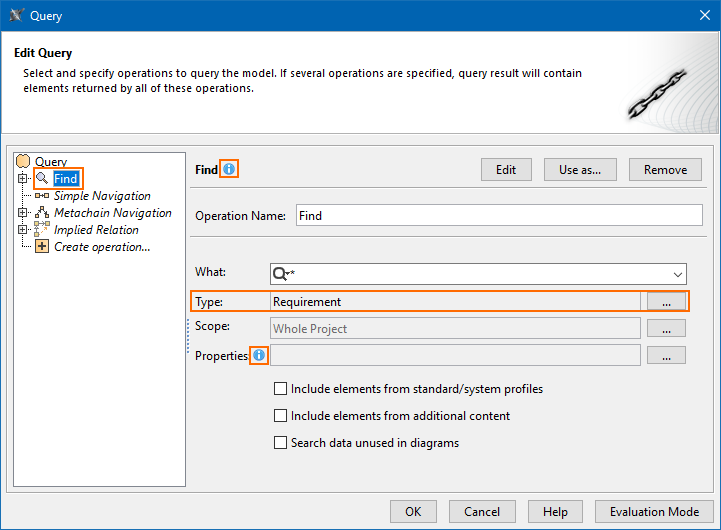The height and width of the screenshot is (530, 721).
Task: Toggle Search data unused in diagrams
Action: point(281,443)
